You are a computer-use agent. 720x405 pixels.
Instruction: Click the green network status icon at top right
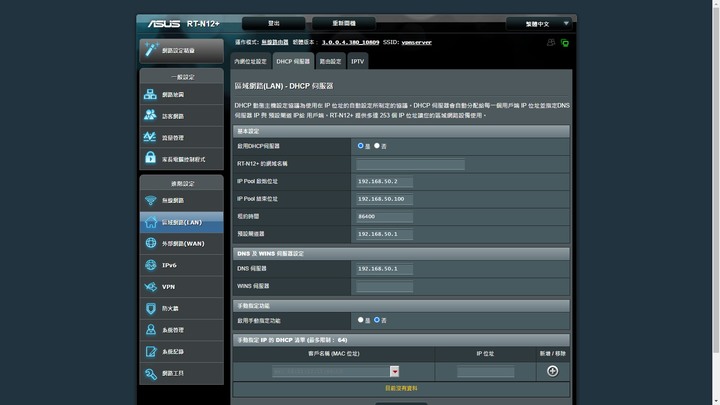pos(565,43)
